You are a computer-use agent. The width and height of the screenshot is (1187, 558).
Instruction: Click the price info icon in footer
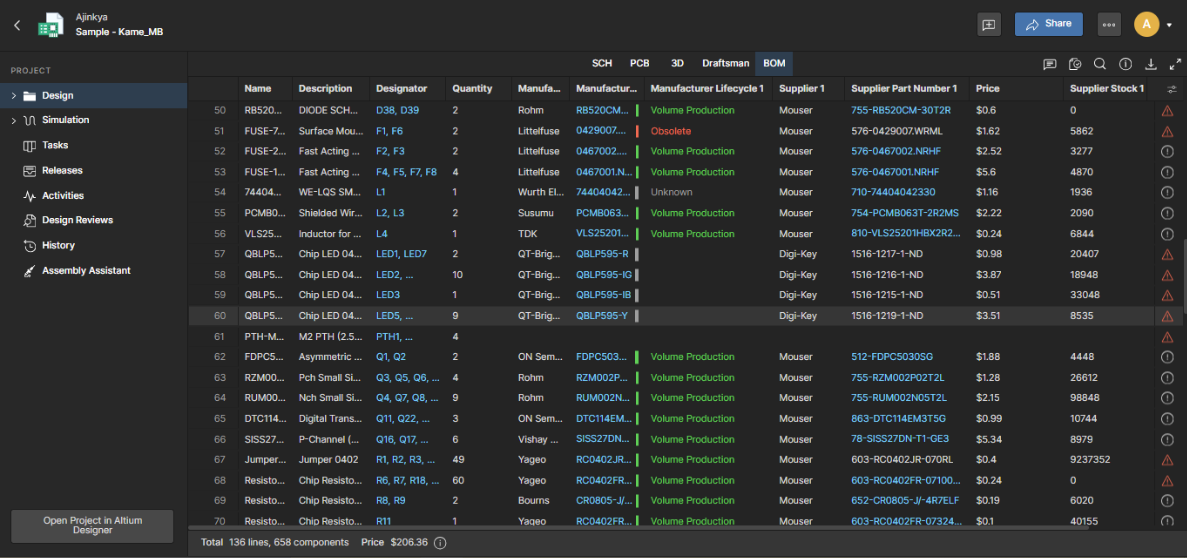click(x=440, y=543)
